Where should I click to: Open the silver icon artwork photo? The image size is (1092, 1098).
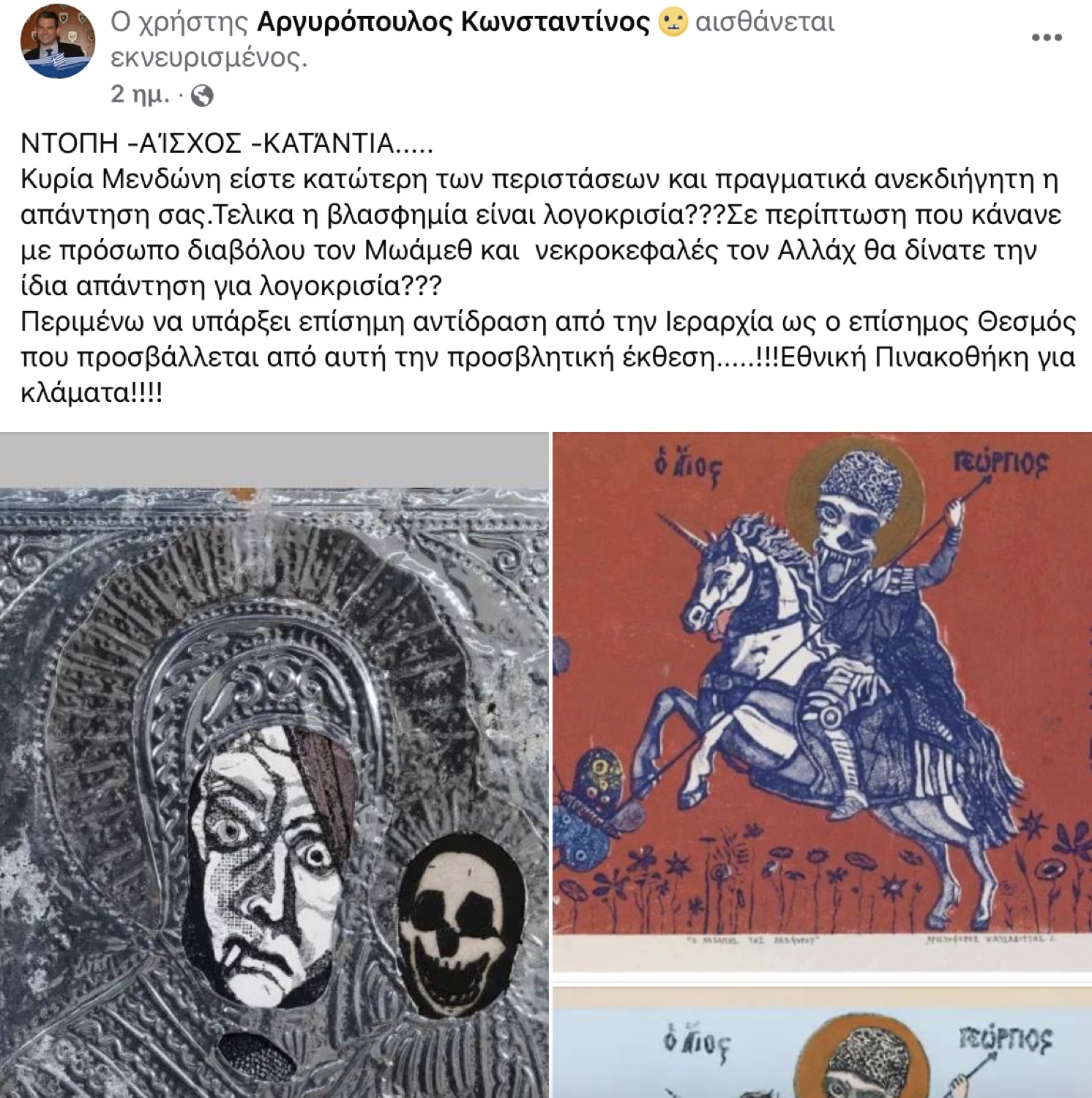point(274,765)
